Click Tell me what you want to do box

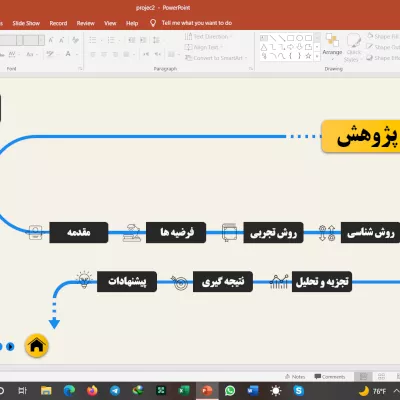pos(197,23)
